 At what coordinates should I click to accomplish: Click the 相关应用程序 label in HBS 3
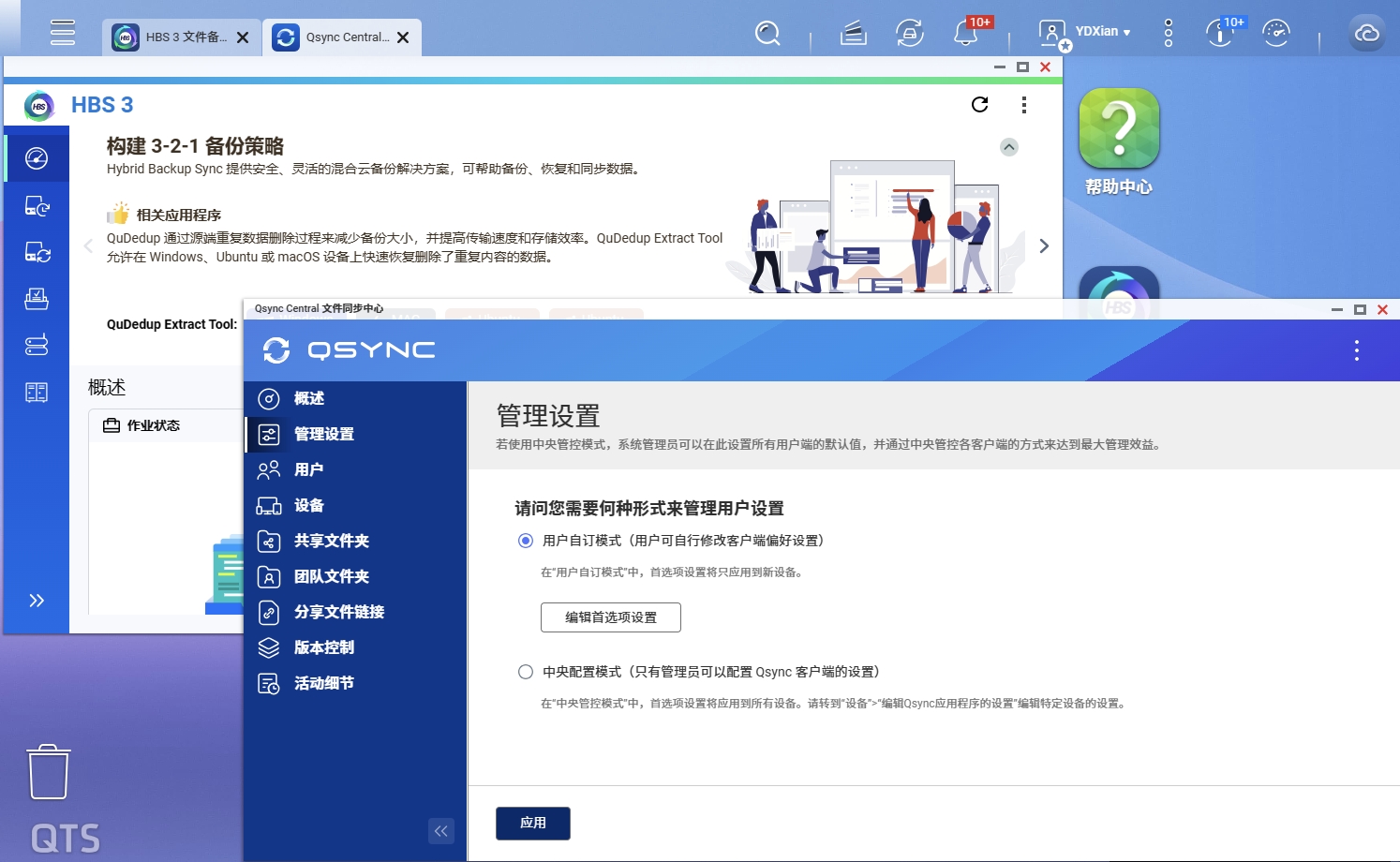[179, 215]
